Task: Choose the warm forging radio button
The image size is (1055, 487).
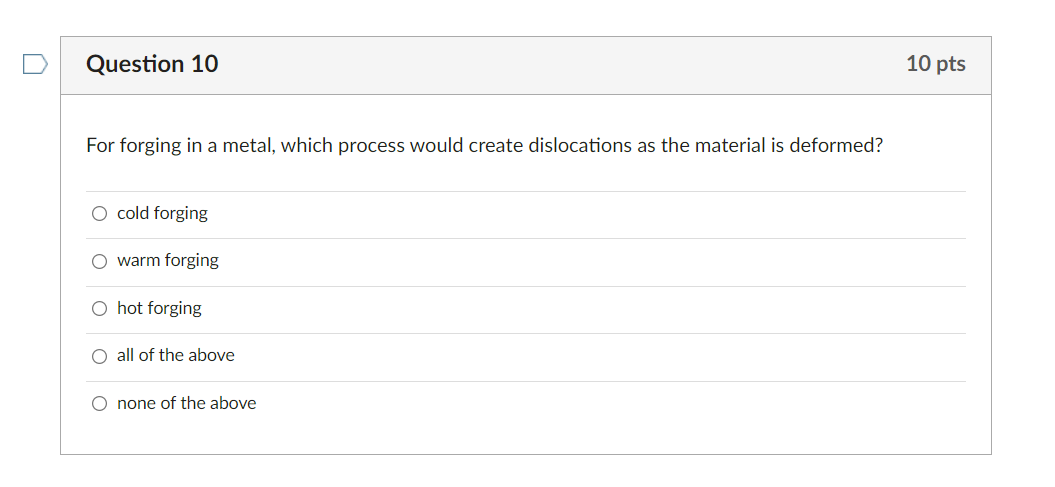Action: (99, 262)
